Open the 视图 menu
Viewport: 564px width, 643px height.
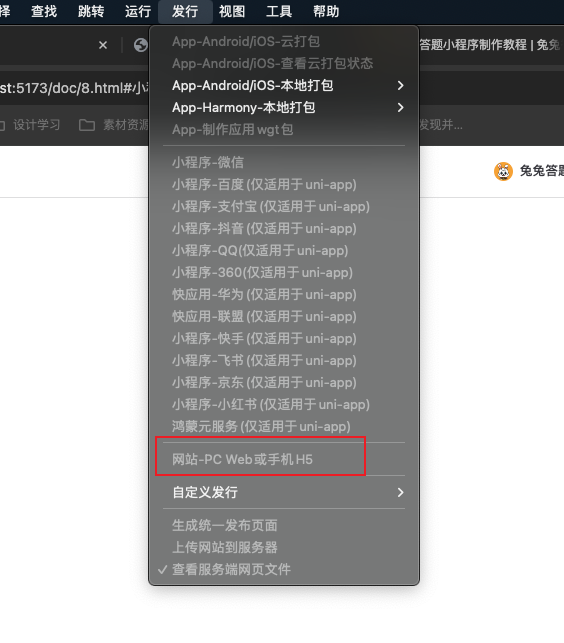[232, 11]
